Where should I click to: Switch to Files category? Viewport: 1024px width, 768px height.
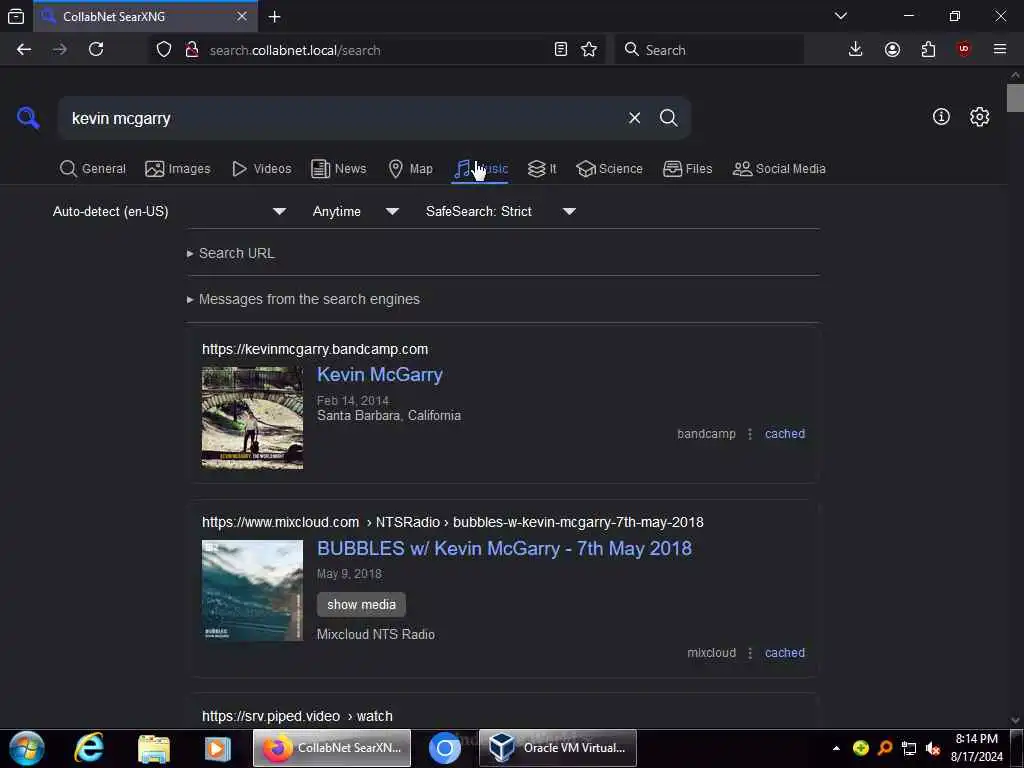pos(688,169)
